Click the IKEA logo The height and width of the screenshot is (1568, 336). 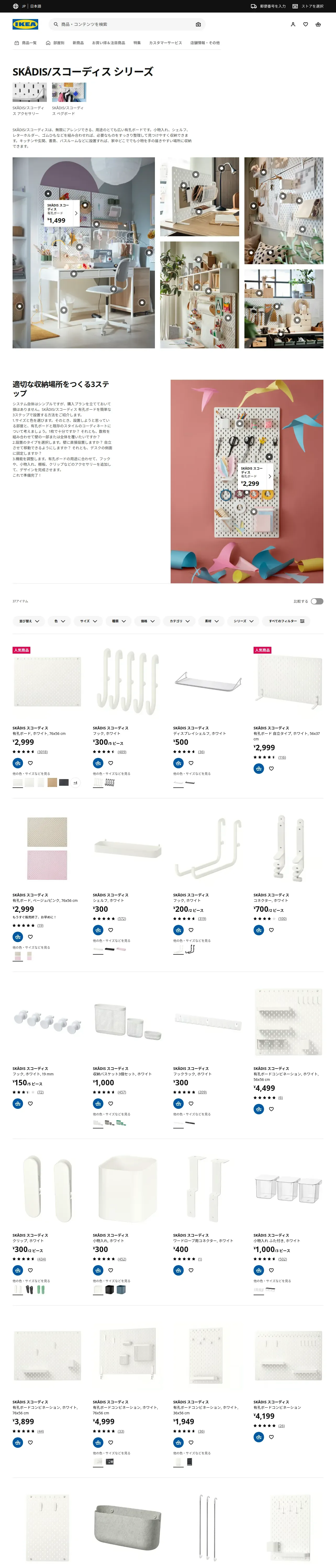click(25, 24)
